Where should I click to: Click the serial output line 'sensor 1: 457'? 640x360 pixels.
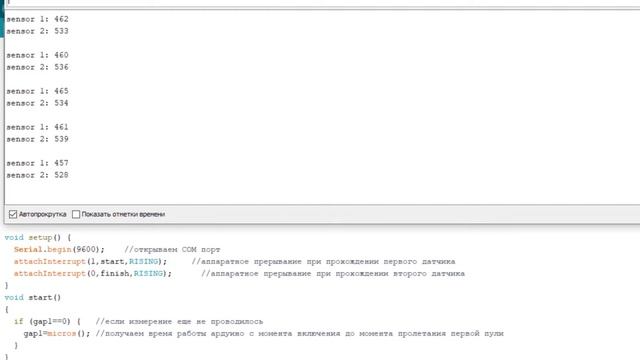point(37,163)
